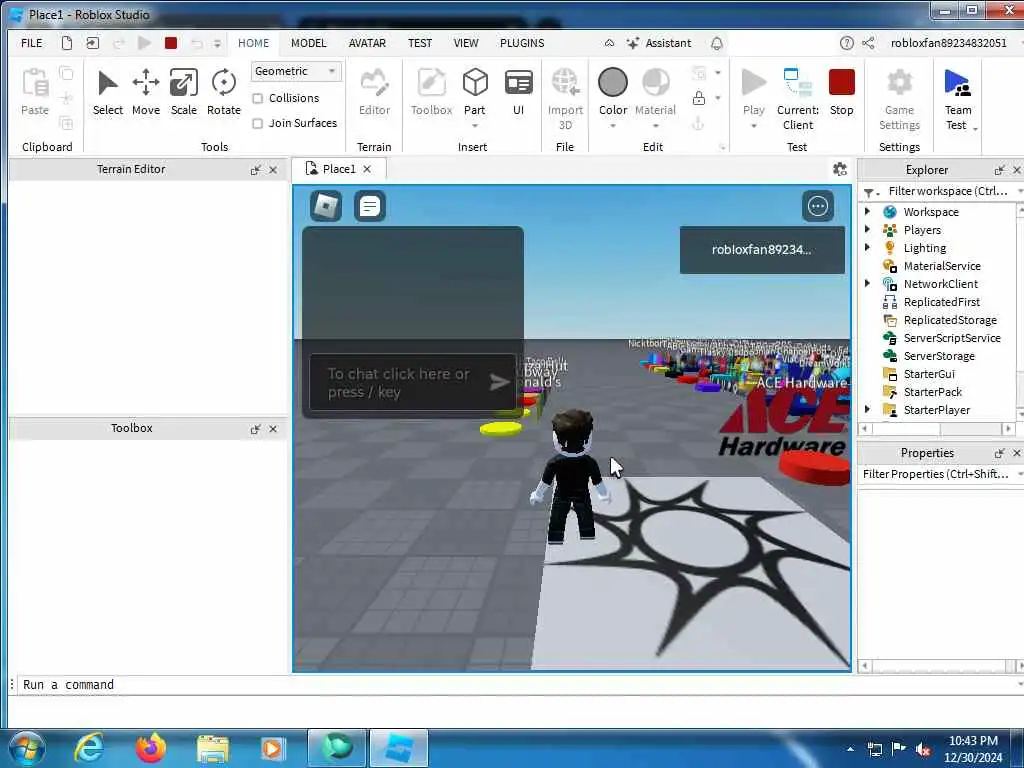1024x768 pixels.
Task: Open the viewport three-dots menu
Action: click(818, 206)
